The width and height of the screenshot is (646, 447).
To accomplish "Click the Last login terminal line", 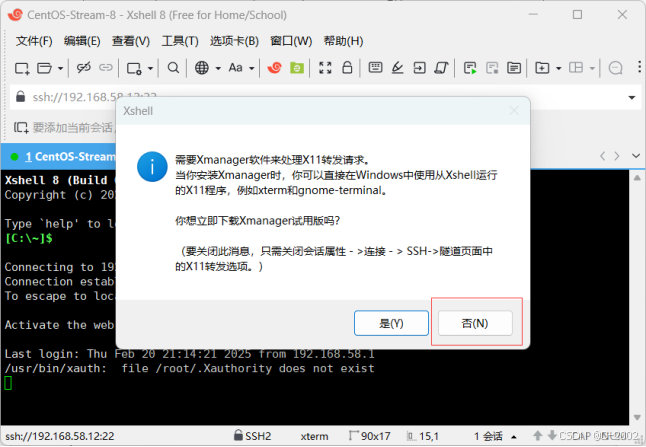I will pos(190,354).
